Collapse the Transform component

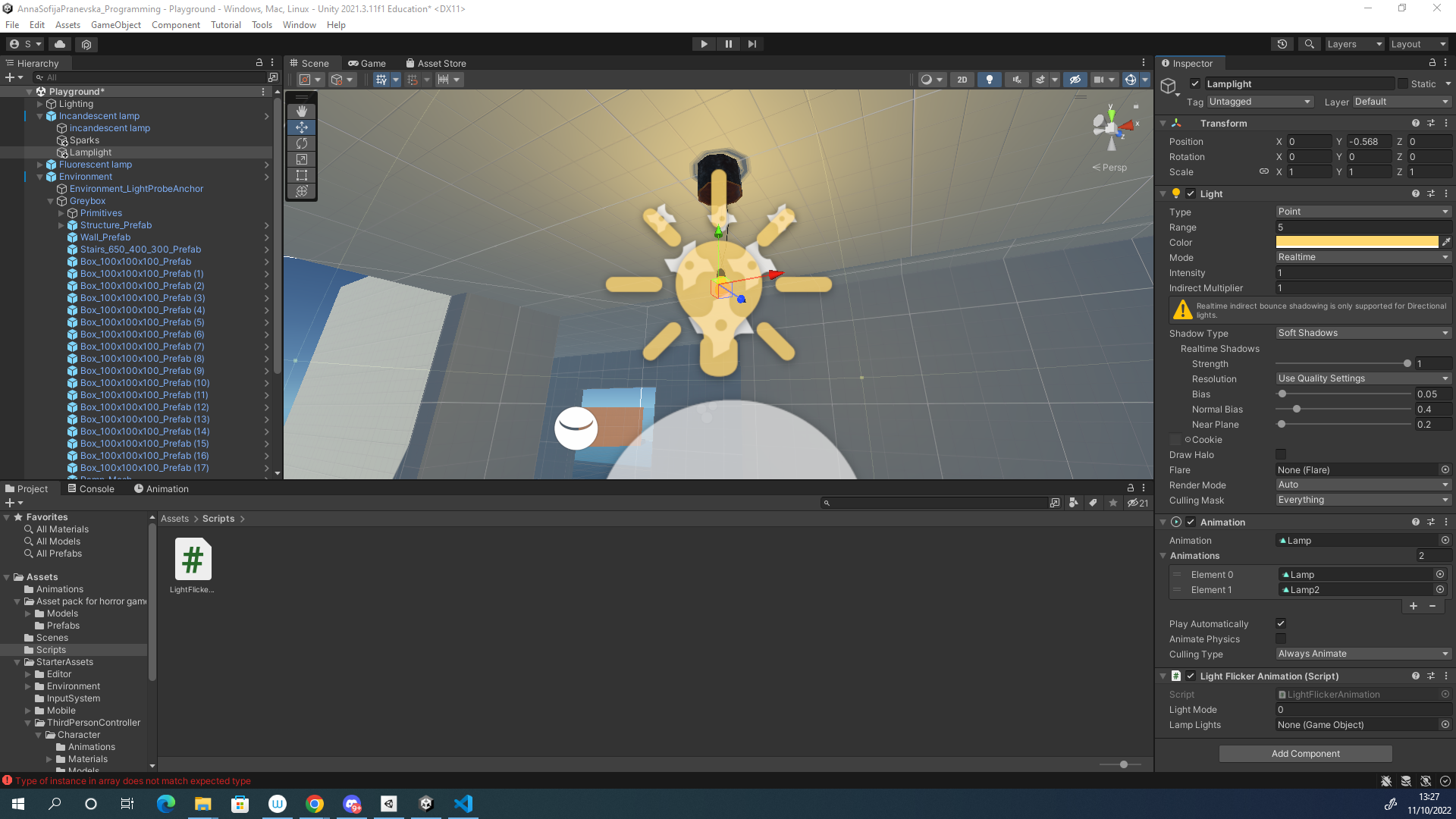coord(1163,123)
